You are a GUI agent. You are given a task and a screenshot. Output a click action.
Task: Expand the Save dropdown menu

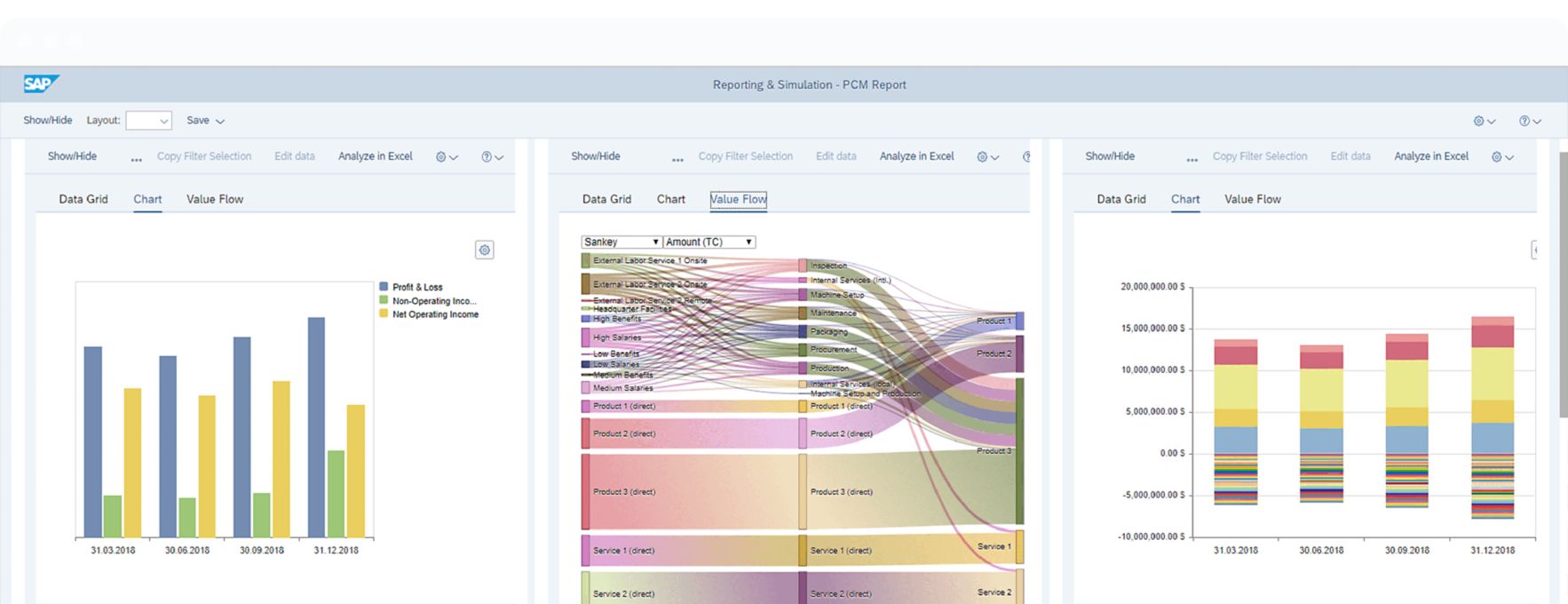pos(205,121)
